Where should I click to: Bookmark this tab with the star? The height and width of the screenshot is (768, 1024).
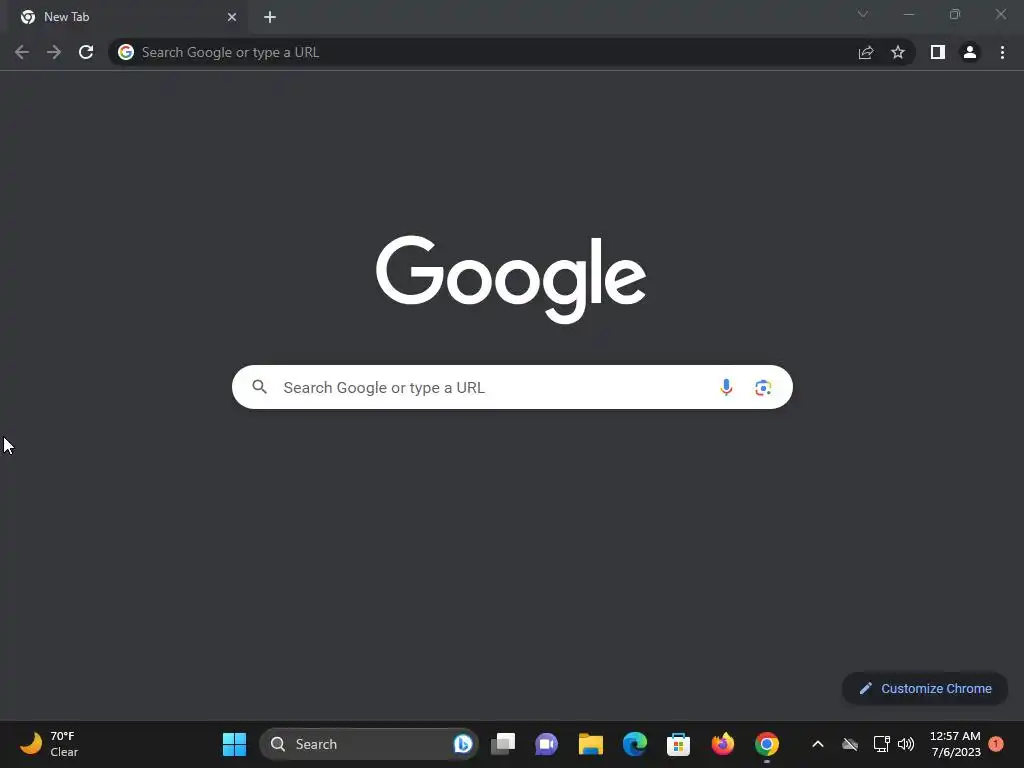tap(898, 52)
